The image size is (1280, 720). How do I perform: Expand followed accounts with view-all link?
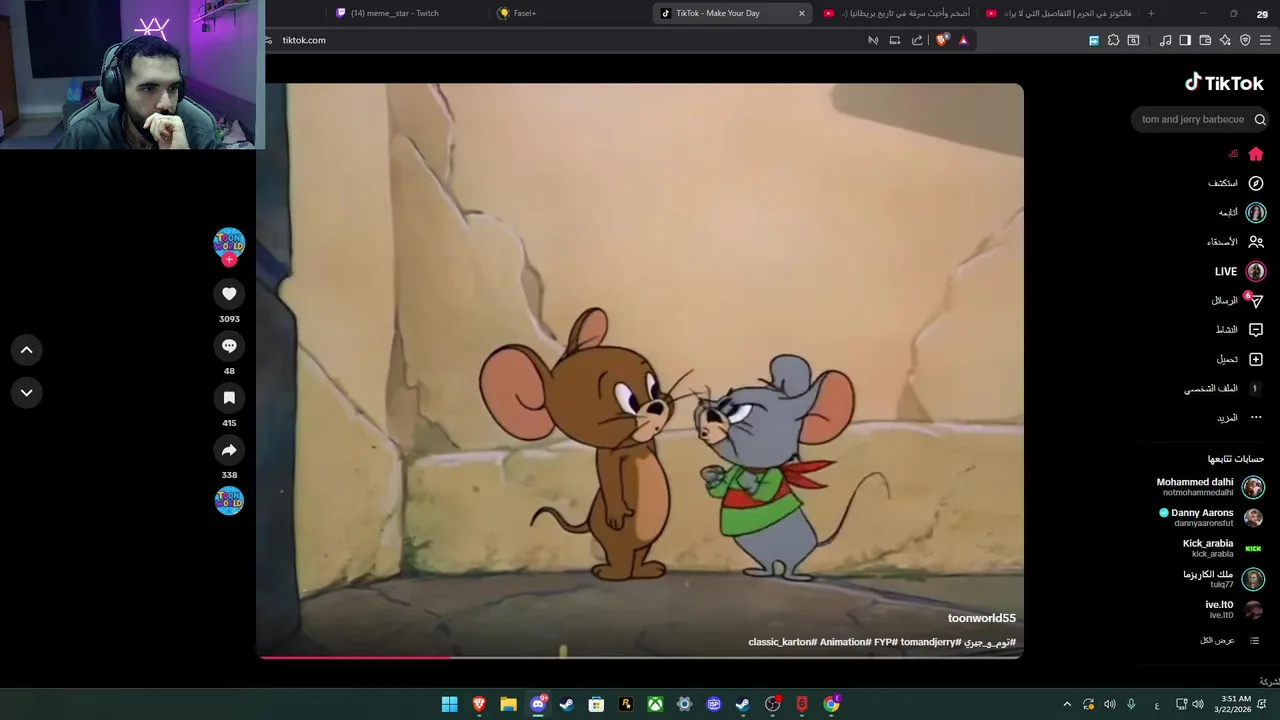pyautogui.click(x=1229, y=640)
